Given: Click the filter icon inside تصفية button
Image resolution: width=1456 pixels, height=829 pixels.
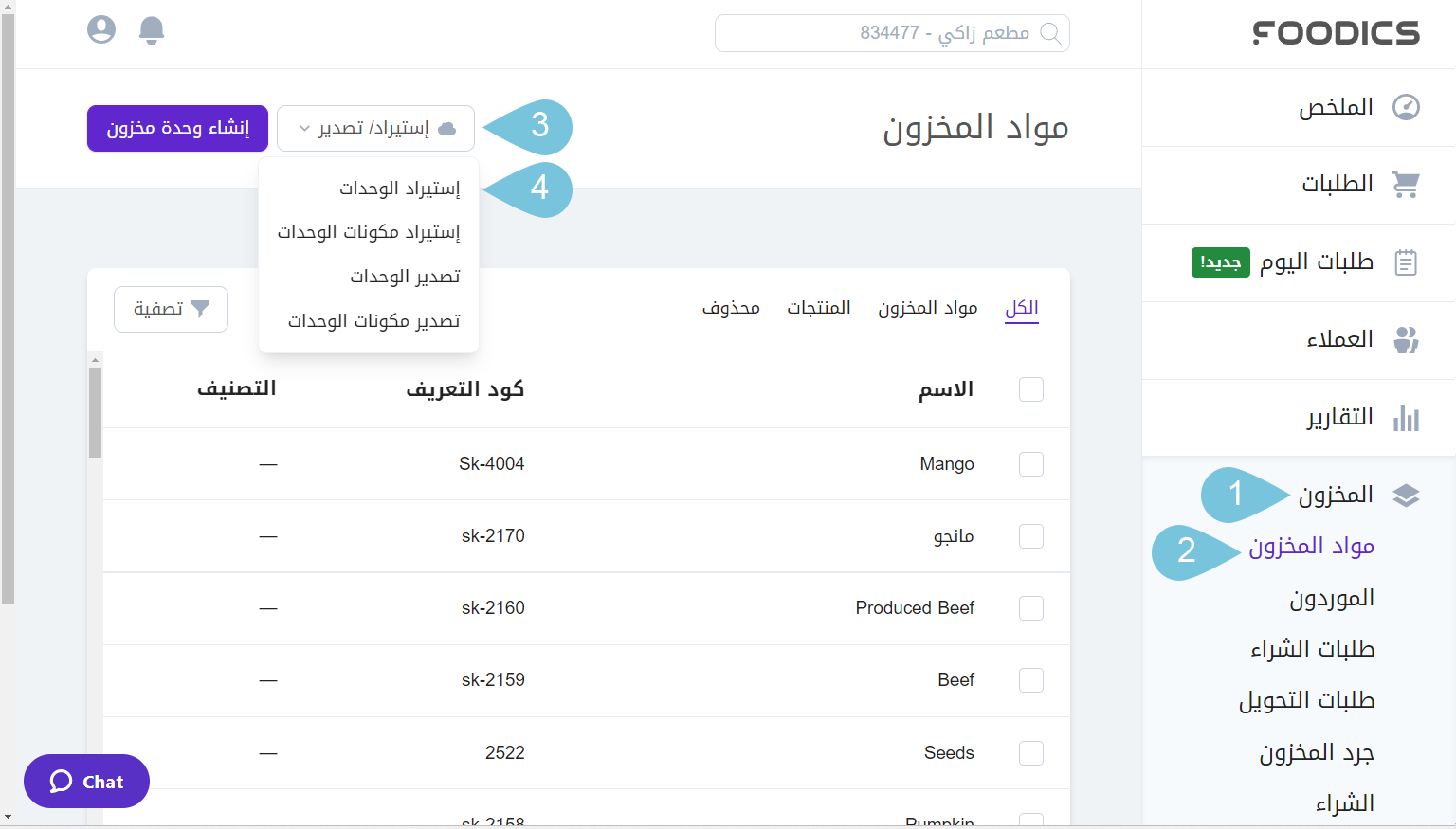Looking at the screenshot, I should tap(201, 309).
